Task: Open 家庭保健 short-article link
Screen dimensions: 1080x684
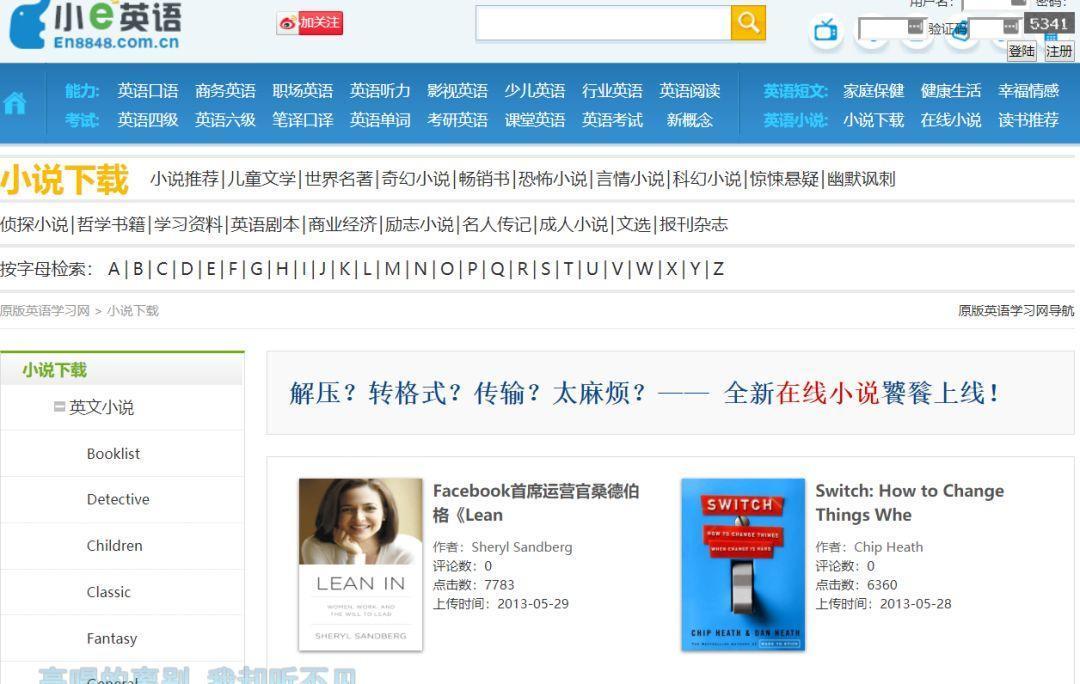Action: (873, 91)
